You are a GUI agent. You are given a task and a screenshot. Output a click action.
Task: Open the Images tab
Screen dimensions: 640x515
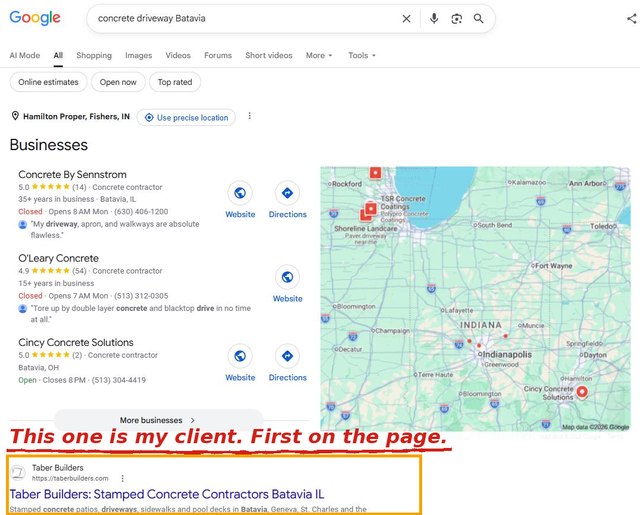click(x=138, y=55)
